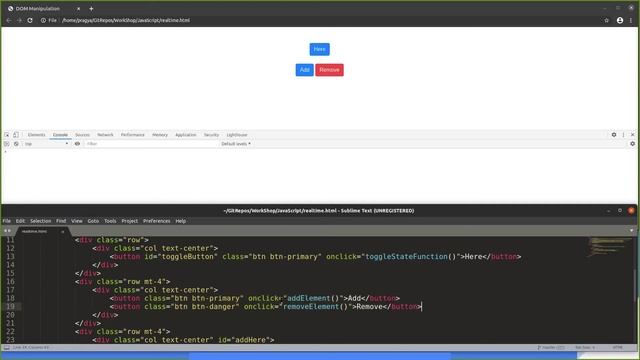This screenshot has width=640, height=360.
Task: Switch to the Application tab
Action: coord(186,135)
